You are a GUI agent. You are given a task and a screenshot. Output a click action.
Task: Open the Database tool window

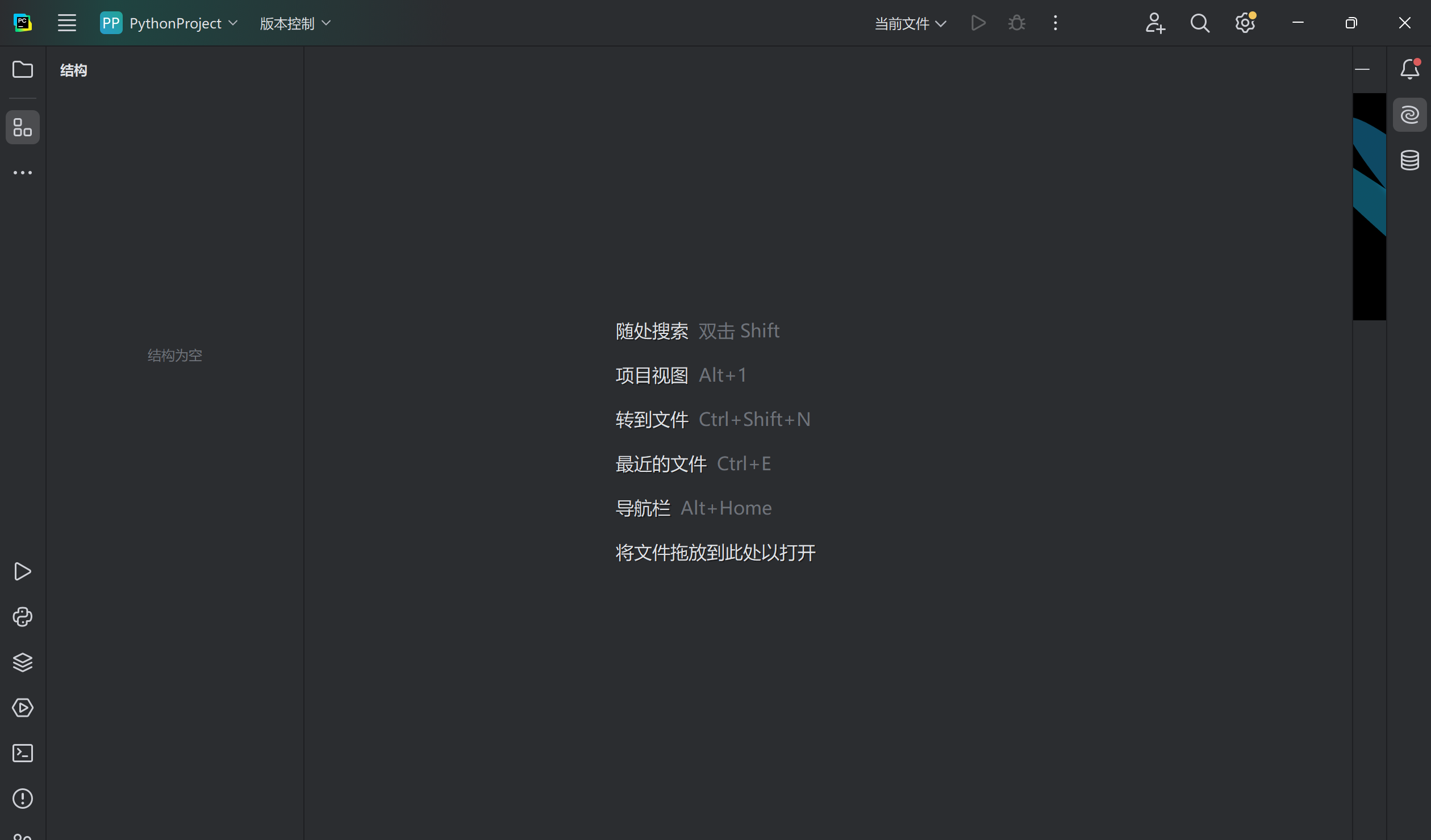pyautogui.click(x=1410, y=160)
